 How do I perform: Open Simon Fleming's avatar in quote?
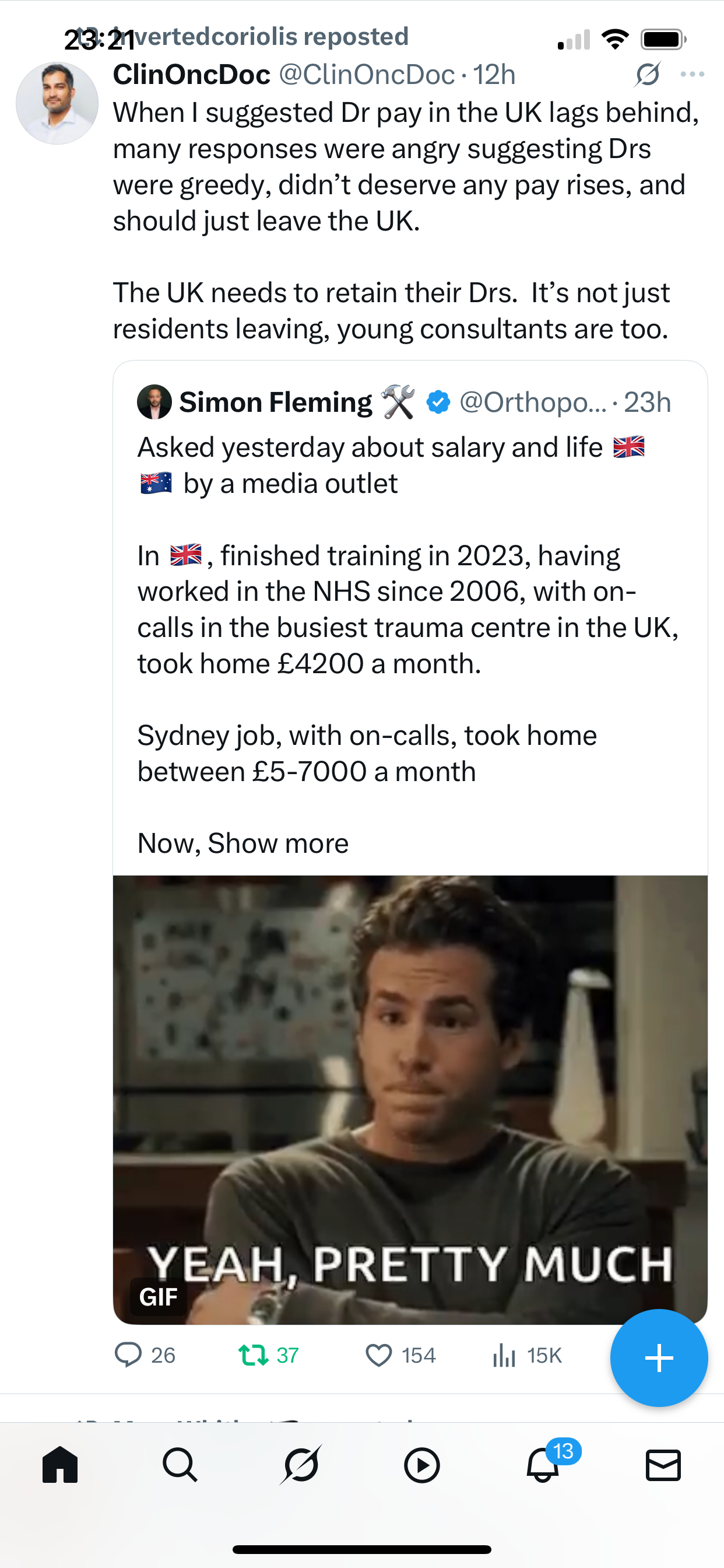pos(154,402)
